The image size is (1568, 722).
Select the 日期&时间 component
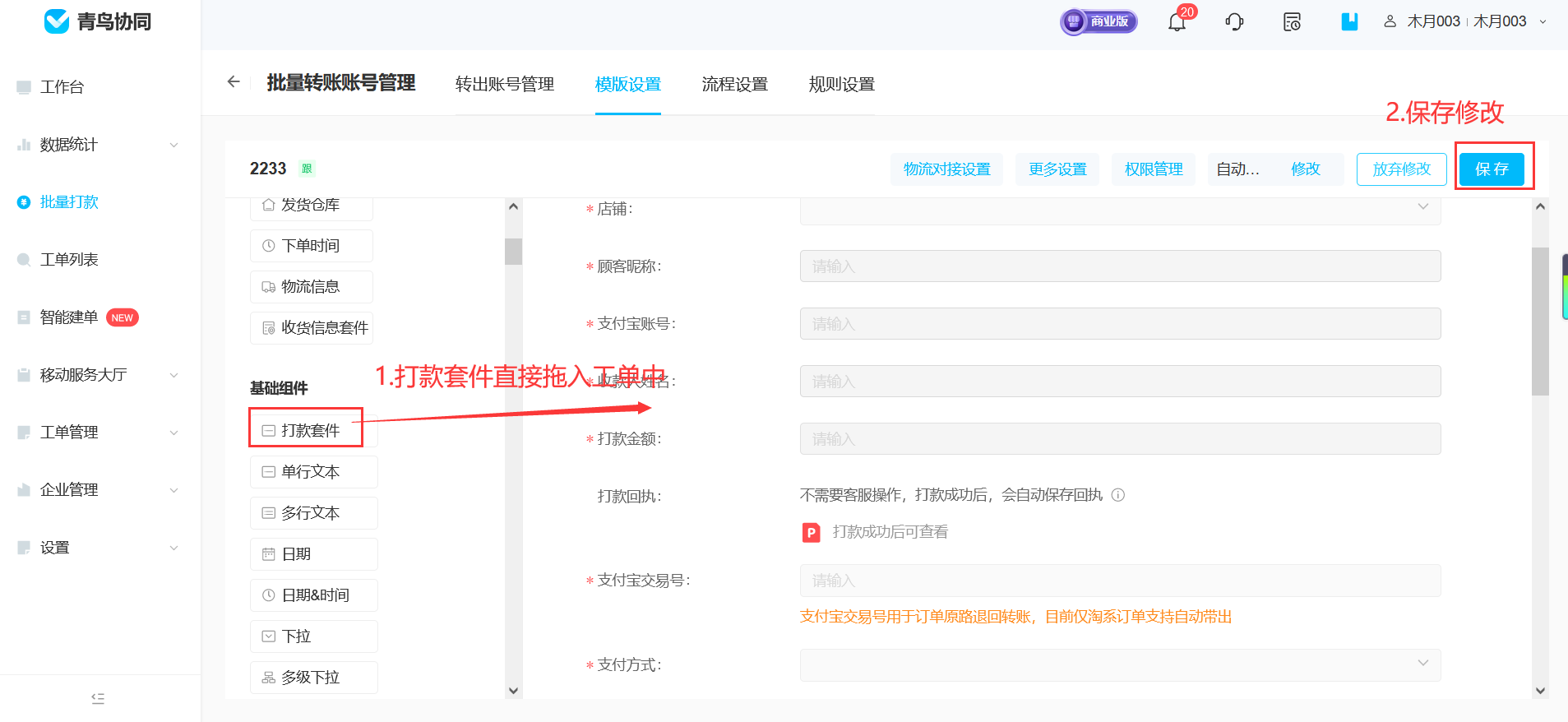[314, 595]
